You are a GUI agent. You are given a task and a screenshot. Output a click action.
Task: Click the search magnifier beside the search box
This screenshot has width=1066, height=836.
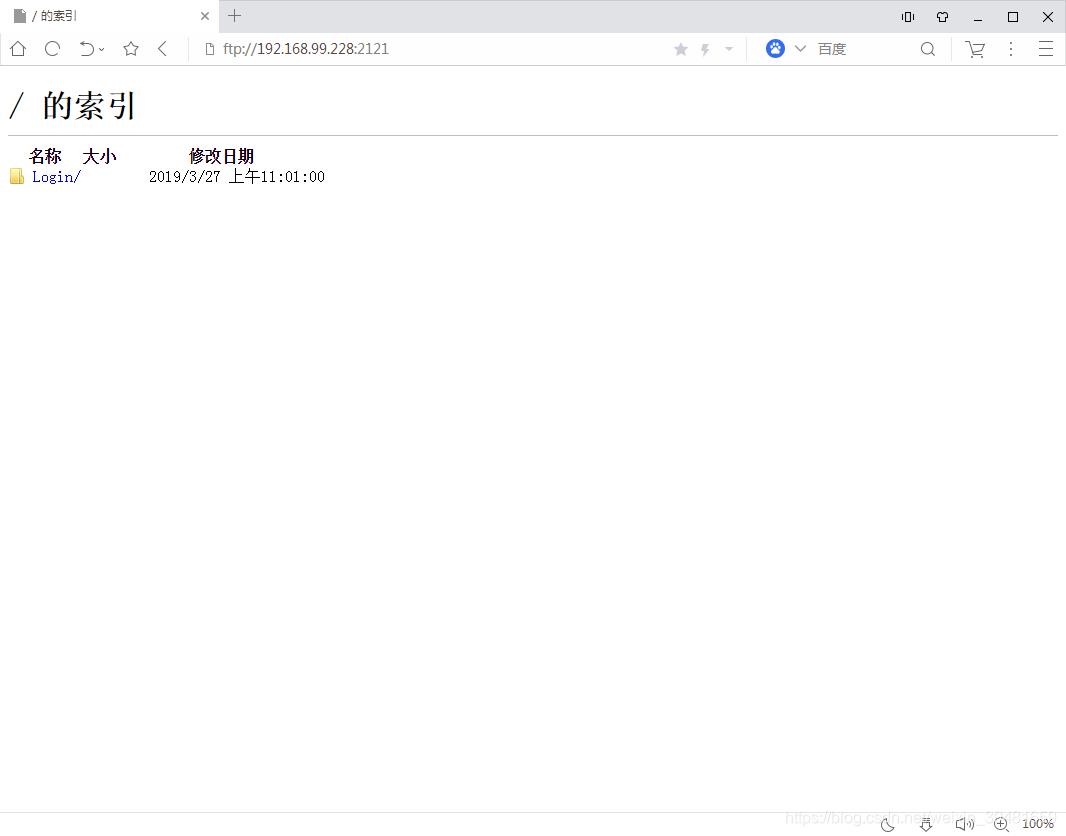click(x=928, y=48)
